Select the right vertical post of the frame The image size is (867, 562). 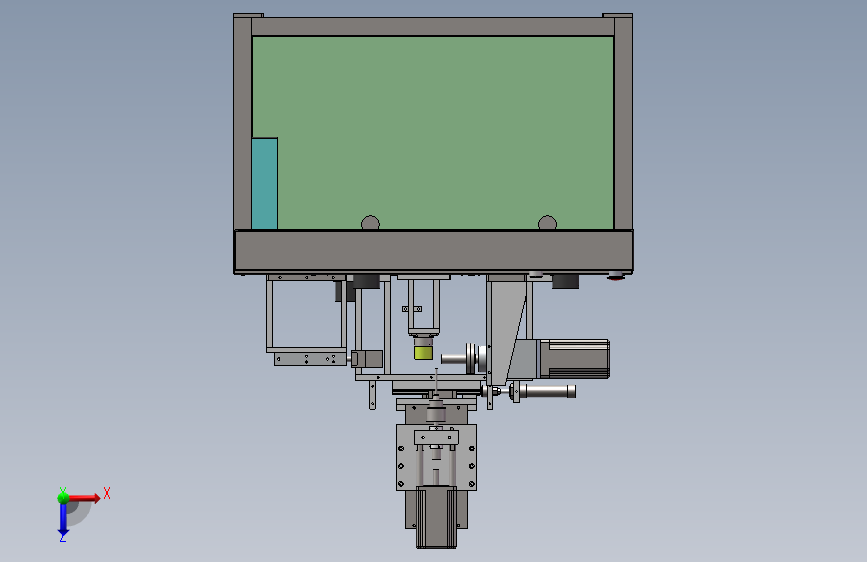click(623, 123)
